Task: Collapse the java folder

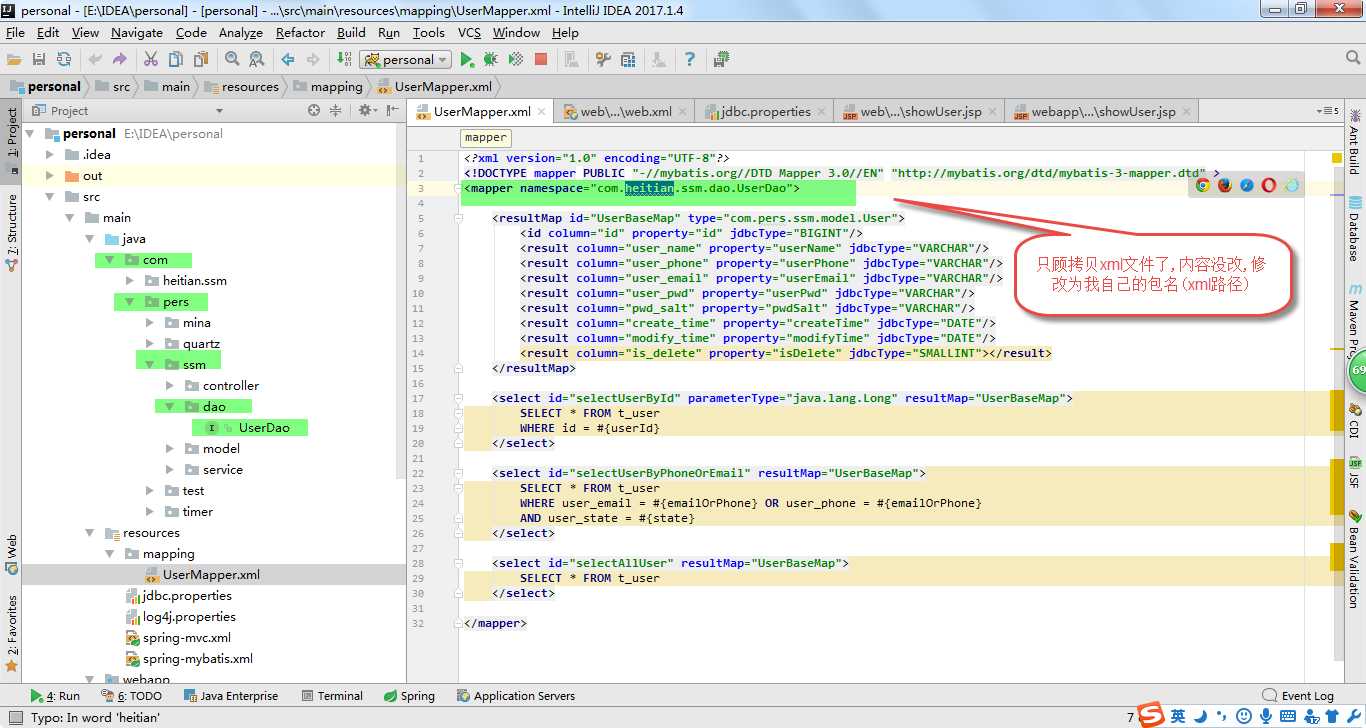Action: (x=90, y=239)
